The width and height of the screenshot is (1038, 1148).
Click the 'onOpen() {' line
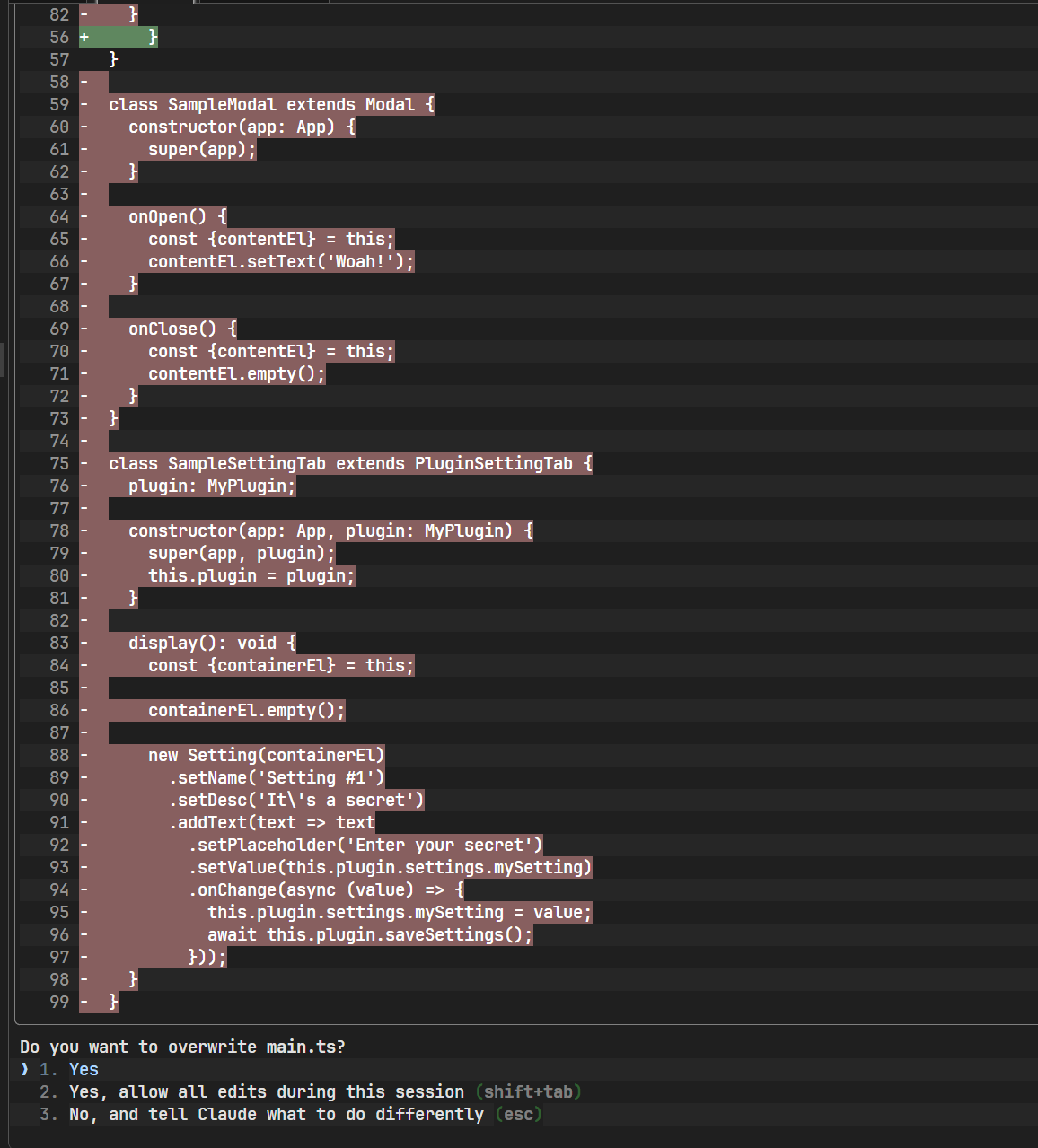click(178, 216)
